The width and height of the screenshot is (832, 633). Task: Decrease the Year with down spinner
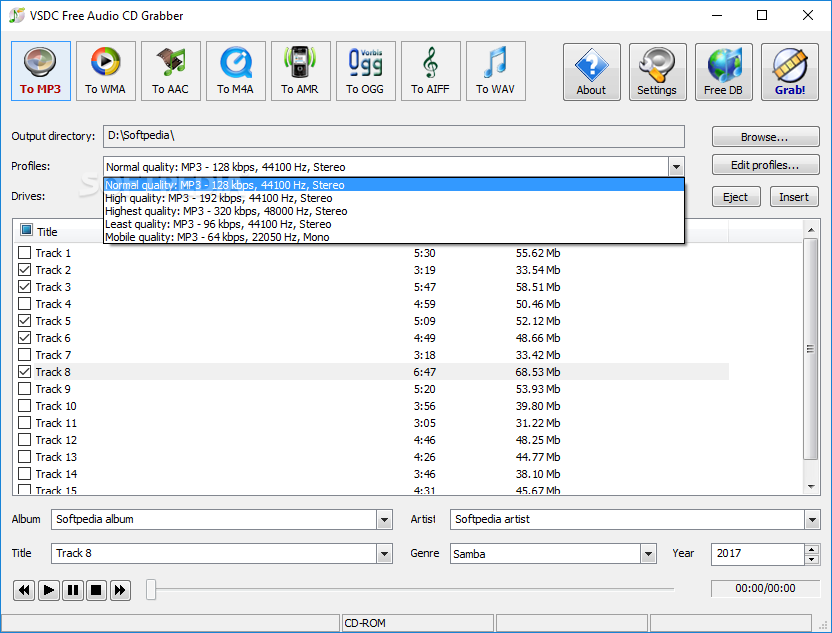811,559
